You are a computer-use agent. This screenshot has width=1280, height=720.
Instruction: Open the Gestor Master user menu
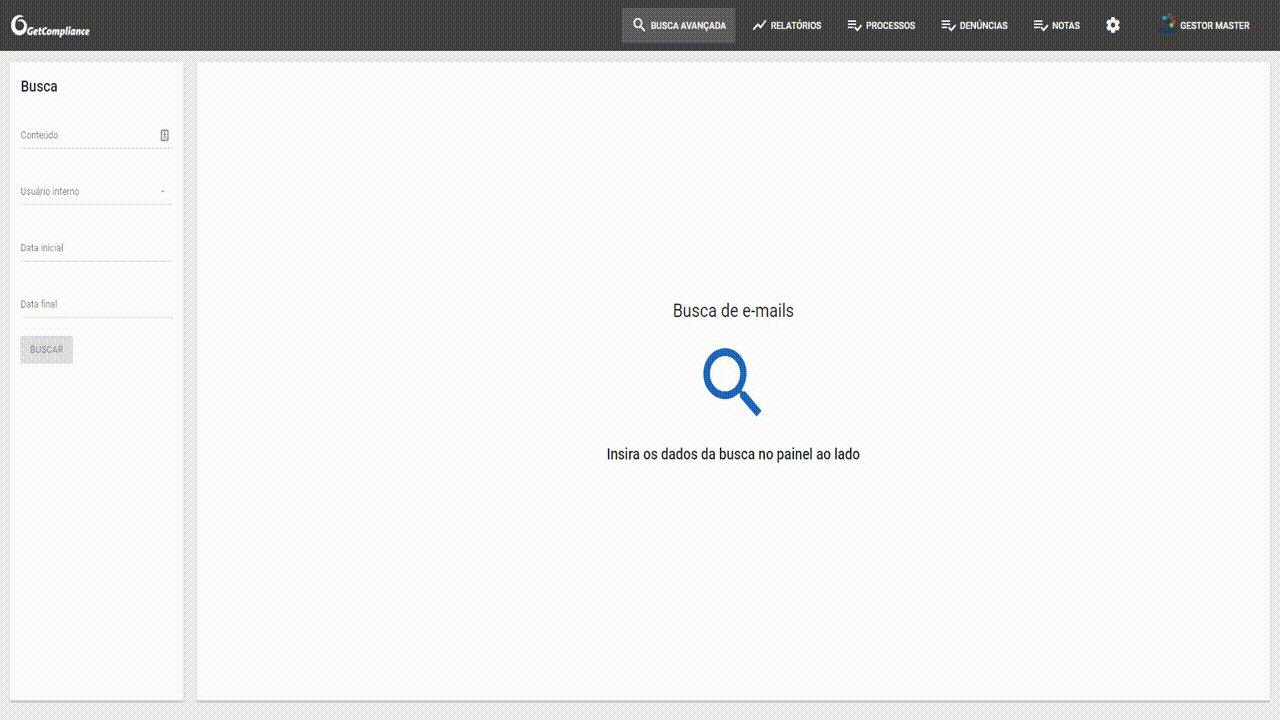tap(1214, 26)
